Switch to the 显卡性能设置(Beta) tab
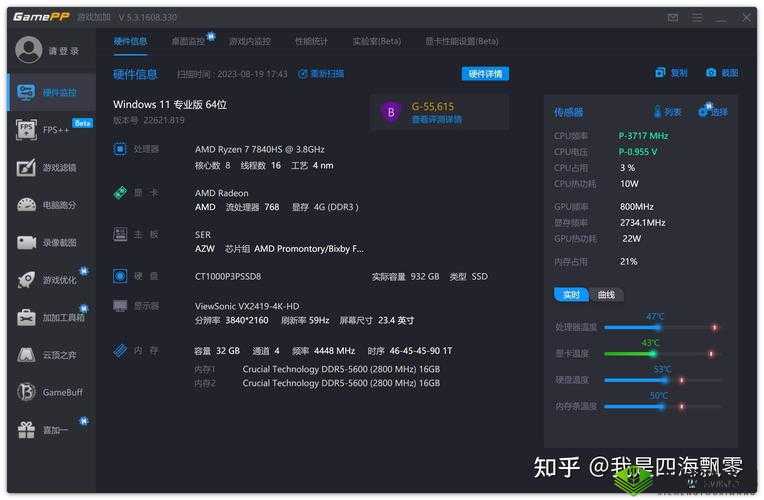The height and width of the screenshot is (500, 764). click(461, 41)
